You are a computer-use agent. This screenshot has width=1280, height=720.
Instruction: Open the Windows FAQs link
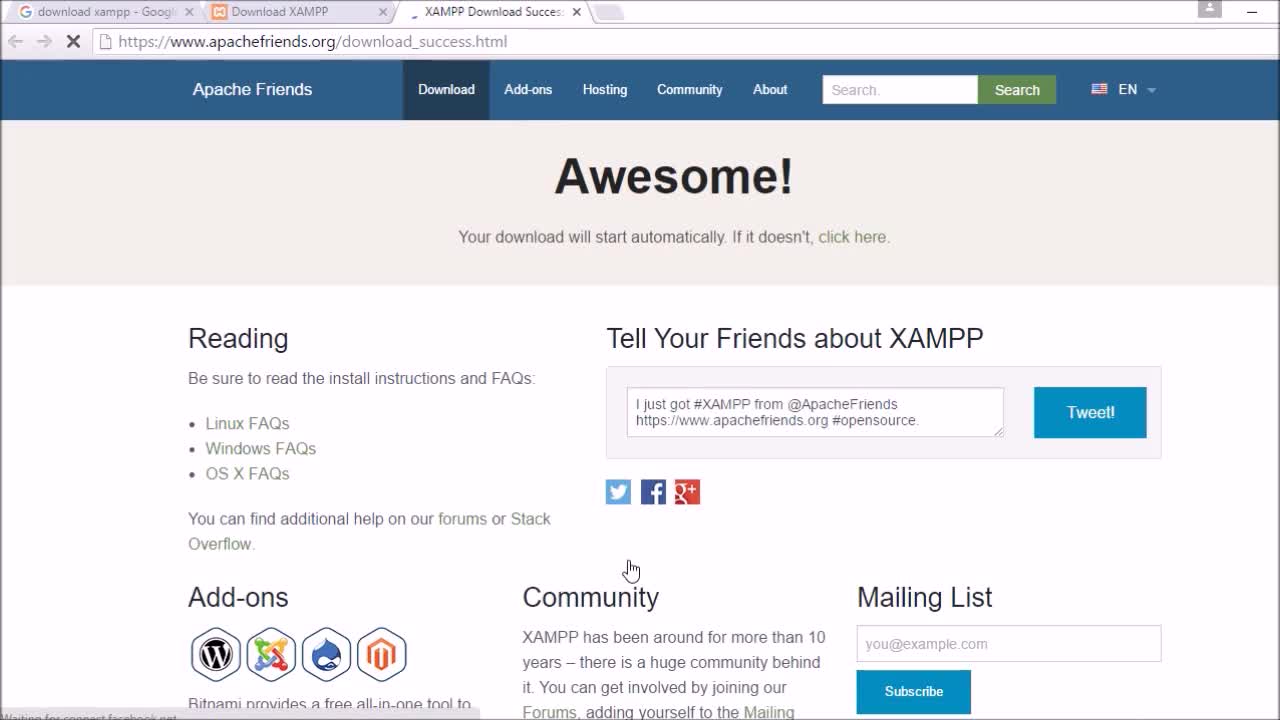pos(261,449)
